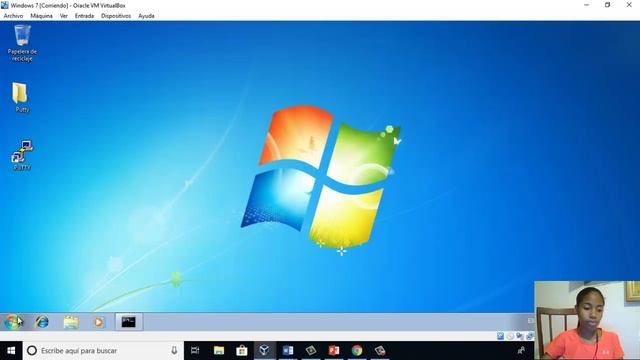
Task: Click the VirtualBox optical disk status icon
Action: (510, 336)
